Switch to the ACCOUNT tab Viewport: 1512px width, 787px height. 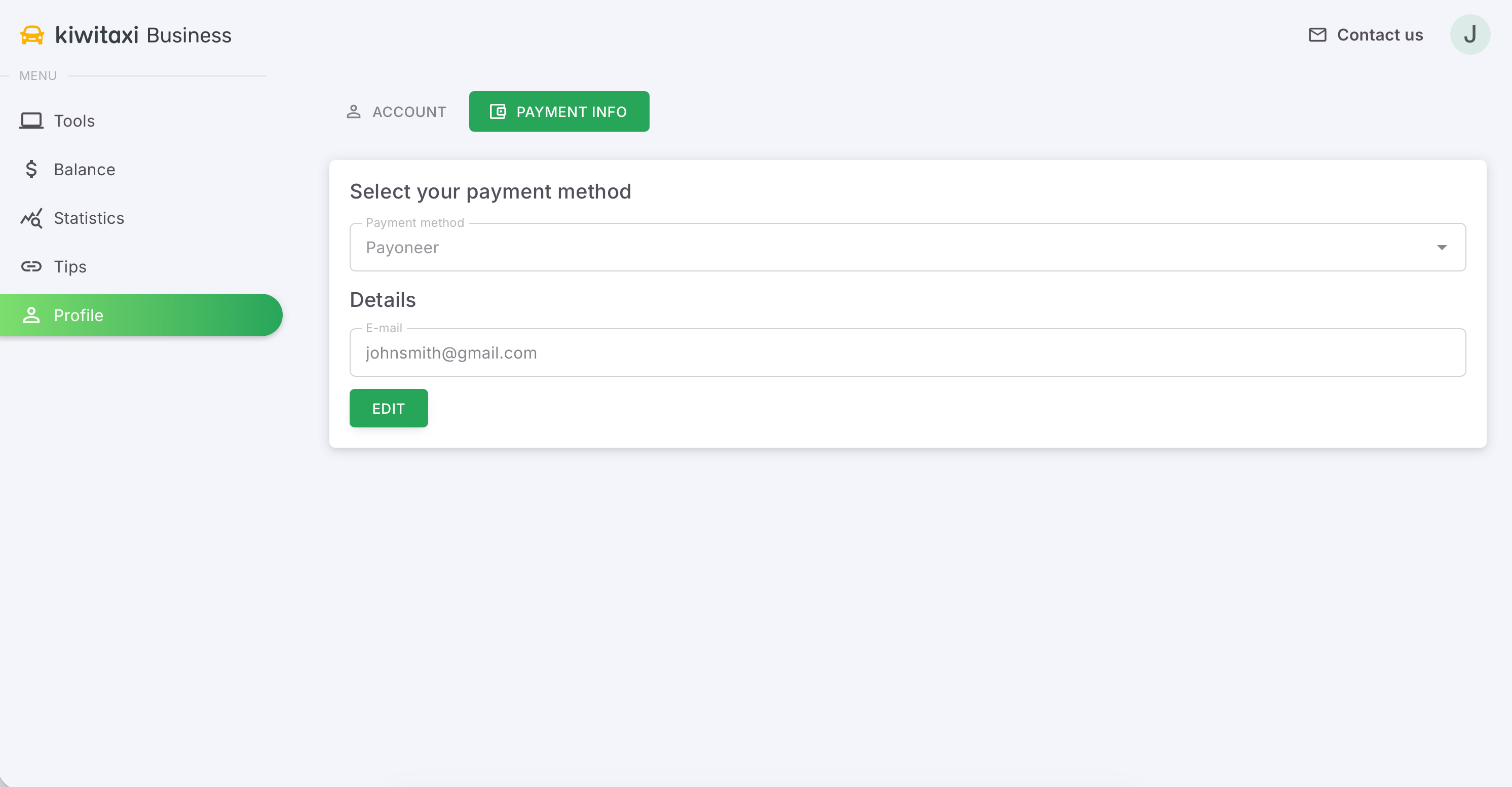(396, 111)
